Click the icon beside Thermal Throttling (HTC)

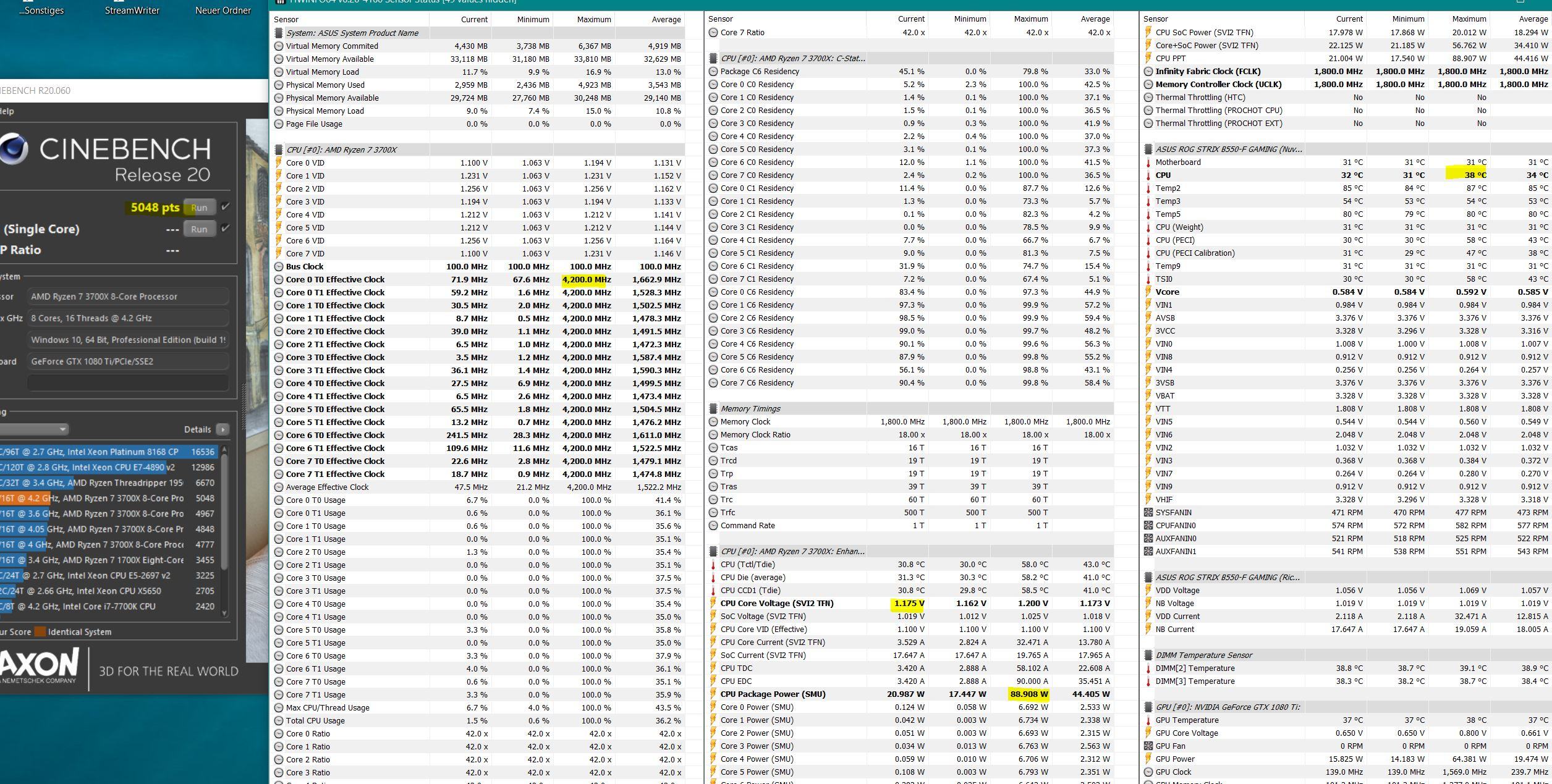[x=1148, y=97]
